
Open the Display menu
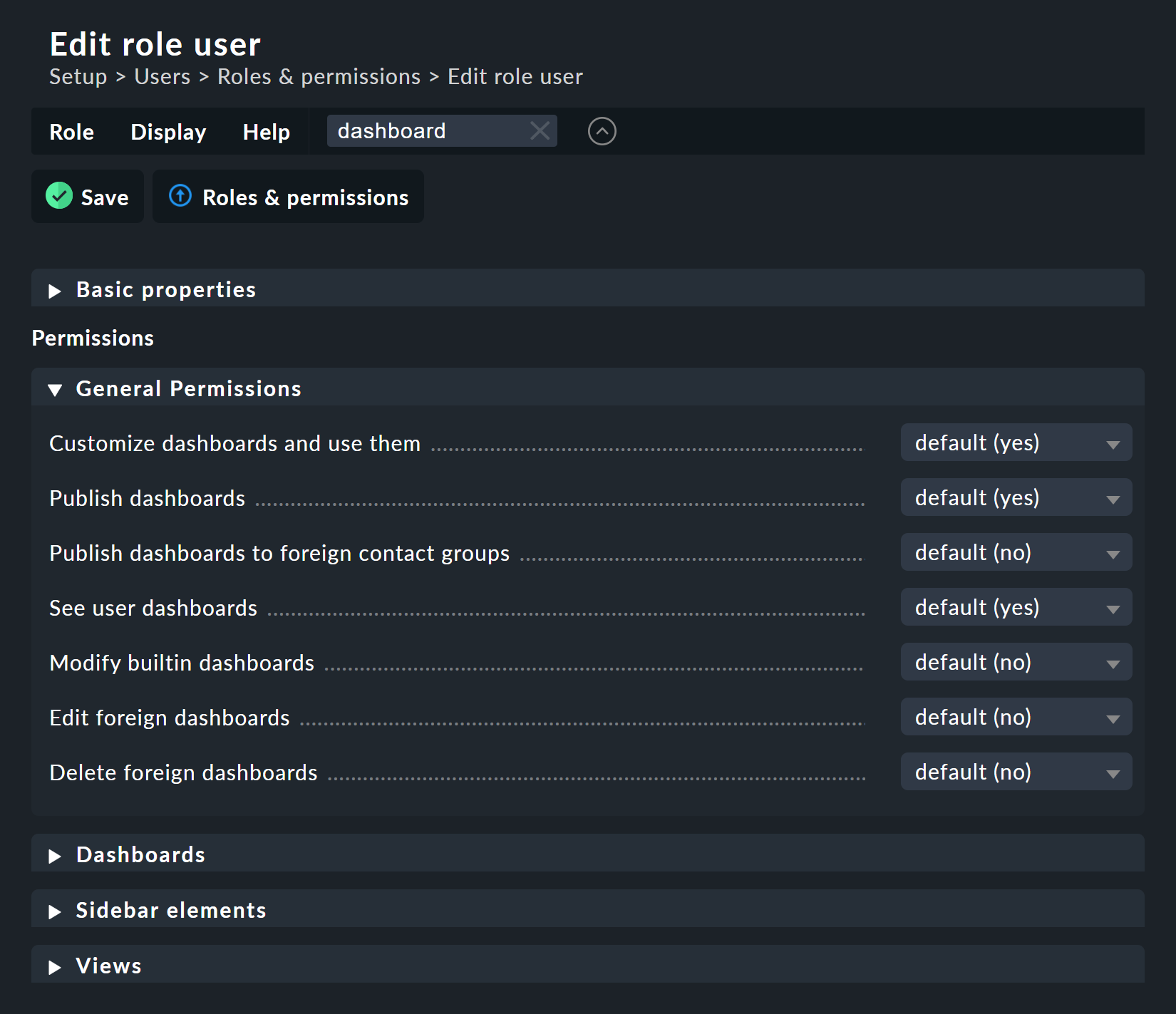click(169, 132)
